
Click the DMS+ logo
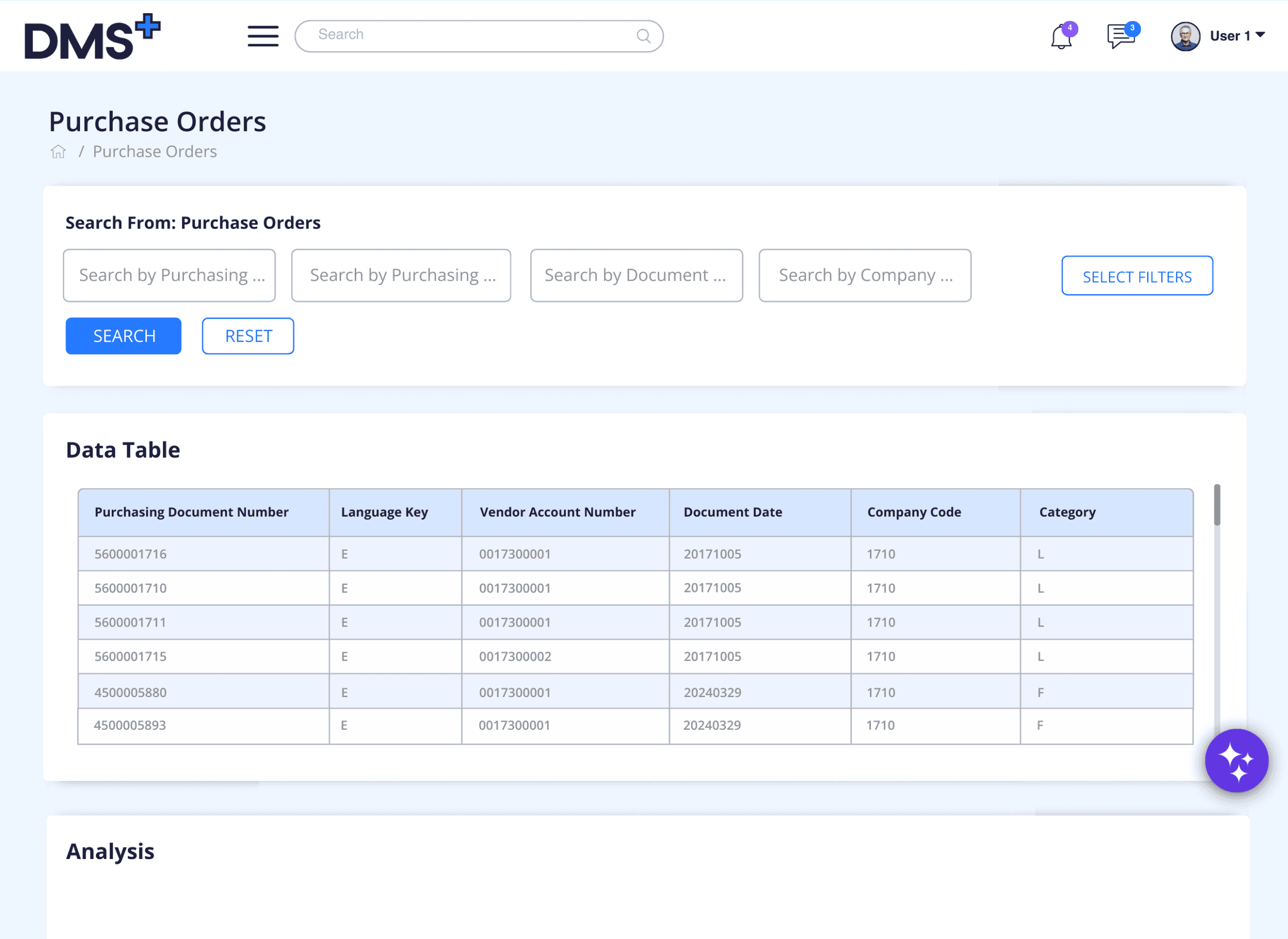[x=91, y=35]
